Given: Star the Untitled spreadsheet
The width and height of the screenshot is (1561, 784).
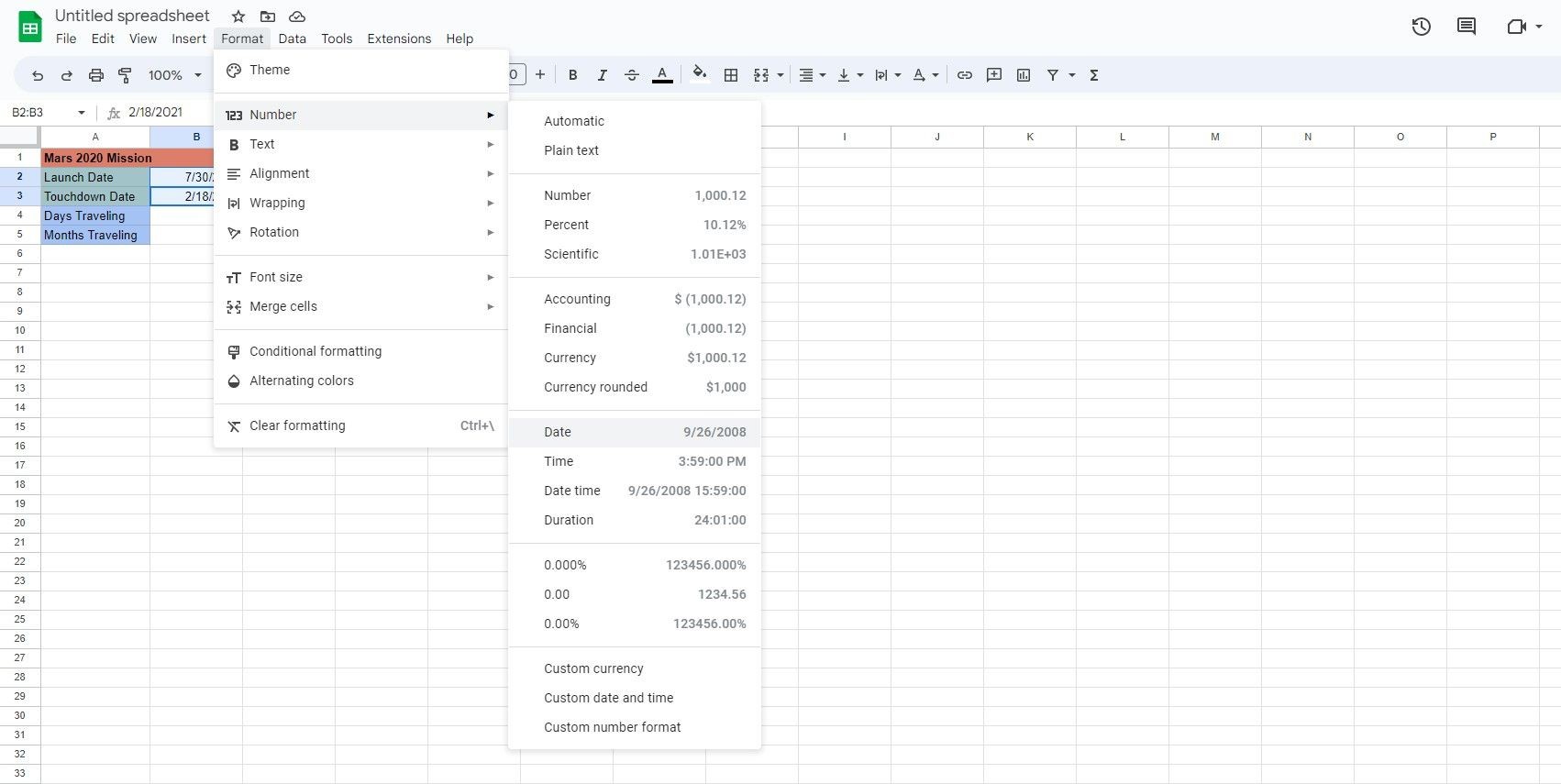Looking at the screenshot, I should tap(238, 17).
